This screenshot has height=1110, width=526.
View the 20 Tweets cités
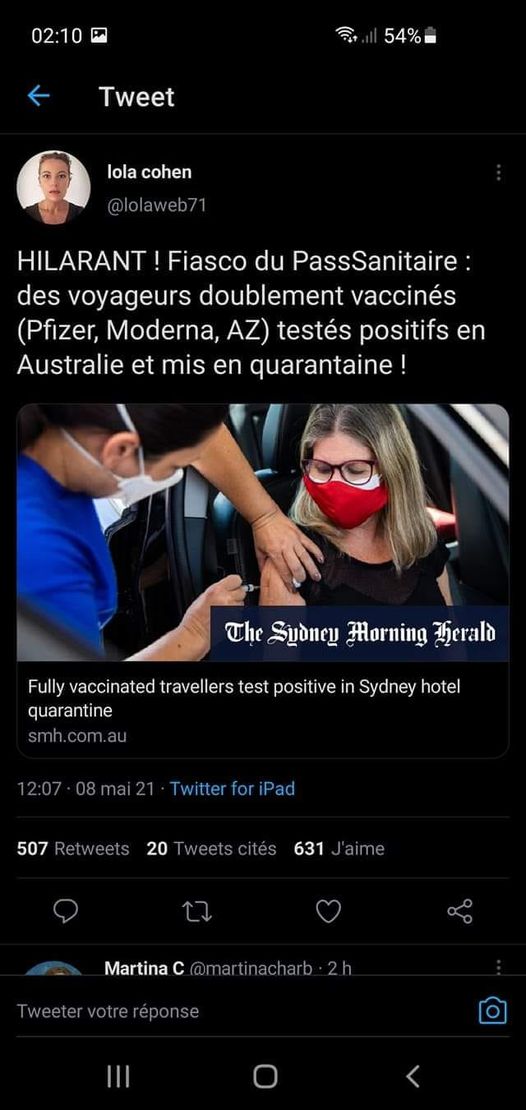point(212,848)
